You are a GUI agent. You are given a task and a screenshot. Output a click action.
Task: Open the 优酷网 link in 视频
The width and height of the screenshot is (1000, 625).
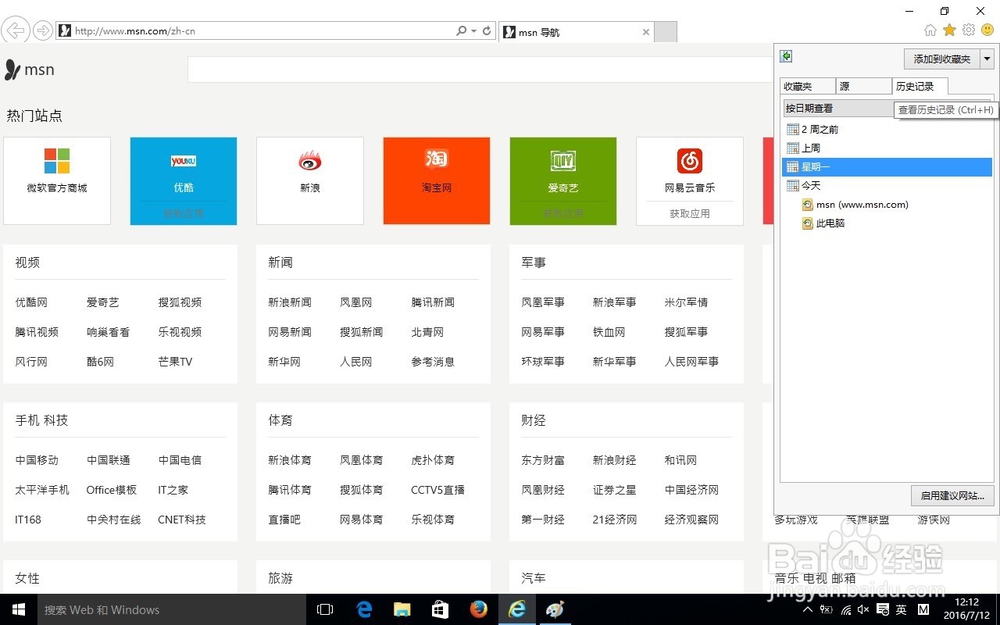(31, 302)
